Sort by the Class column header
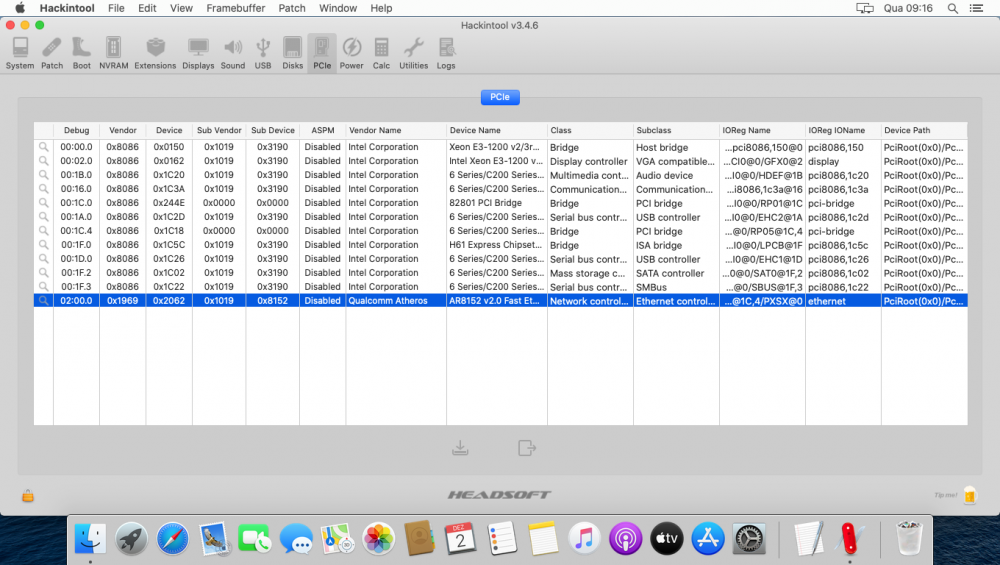Screen dimensions: 1000x565 point(591,130)
